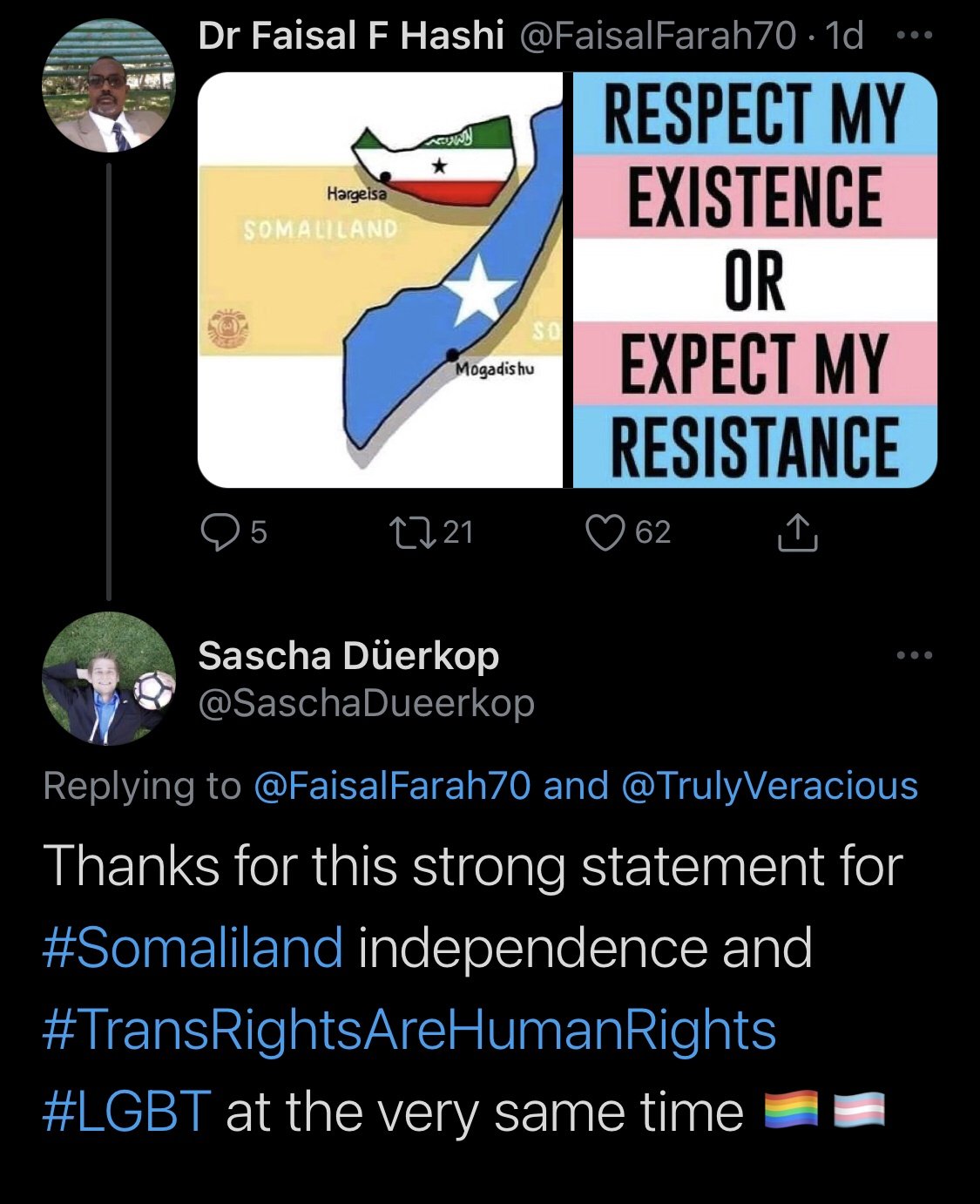Viewport: 980px width, 1204px height.
Task: Open more options on Sascha's reply
Action: coord(914,655)
